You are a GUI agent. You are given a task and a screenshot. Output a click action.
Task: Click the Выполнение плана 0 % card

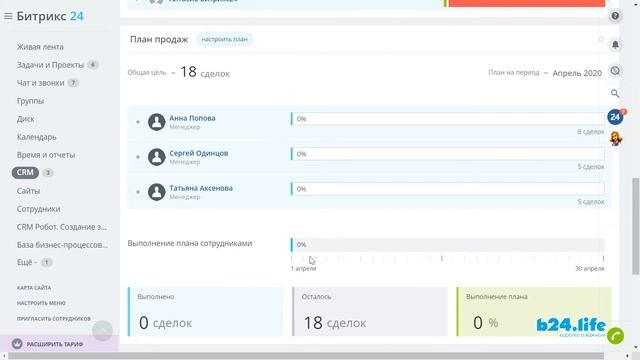pyautogui.click(x=534, y=311)
